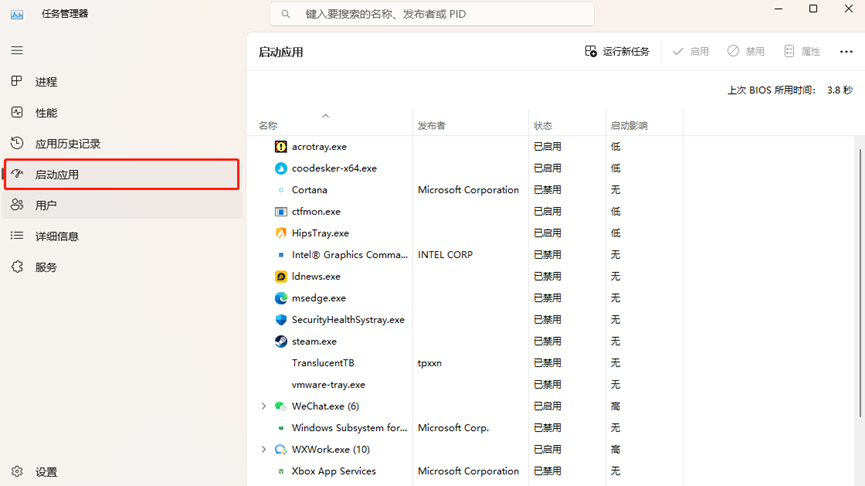Click the acrotray.exe icon
The width and height of the screenshot is (865, 486).
pyautogui.click(x=281, y=146)
